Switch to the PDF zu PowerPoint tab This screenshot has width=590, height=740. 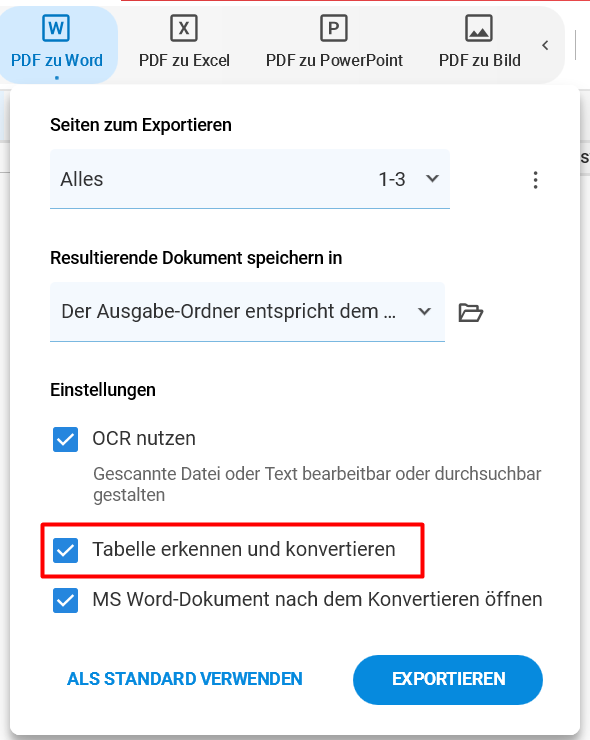[334, 45]
